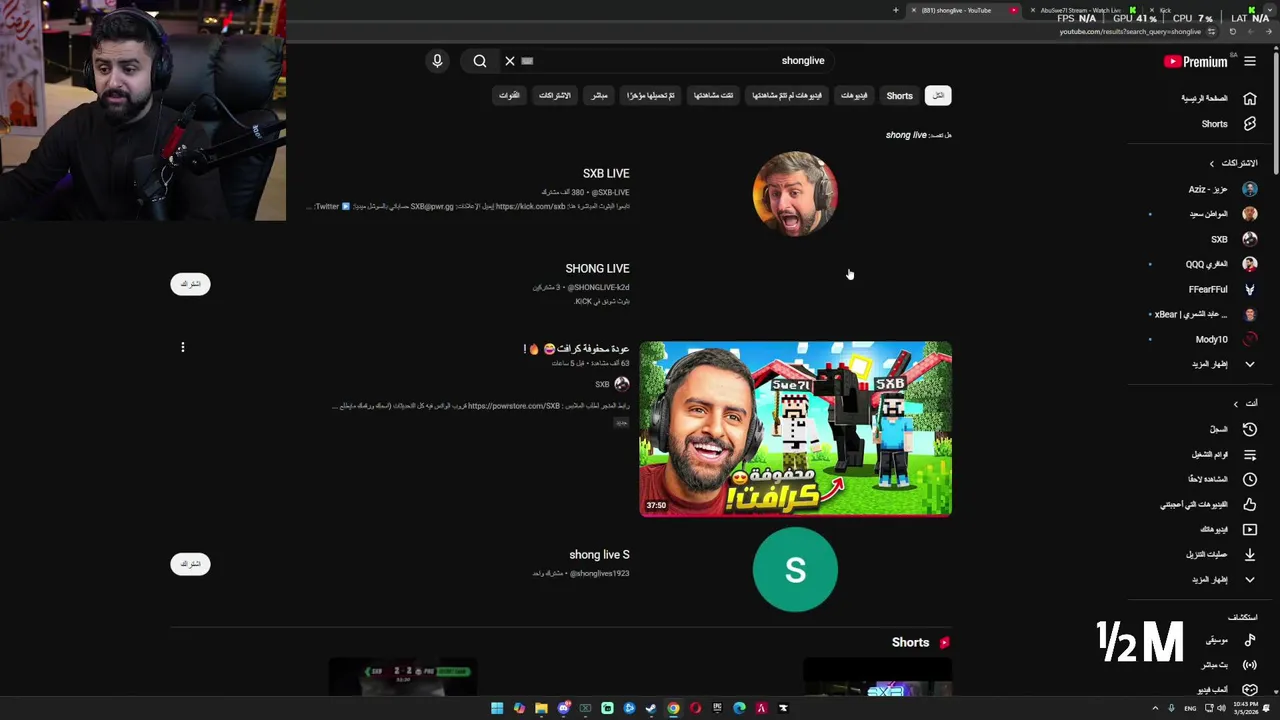Open Watch later clock icon
Screen dimensions: 1280x720
[x=1250, y=479]
